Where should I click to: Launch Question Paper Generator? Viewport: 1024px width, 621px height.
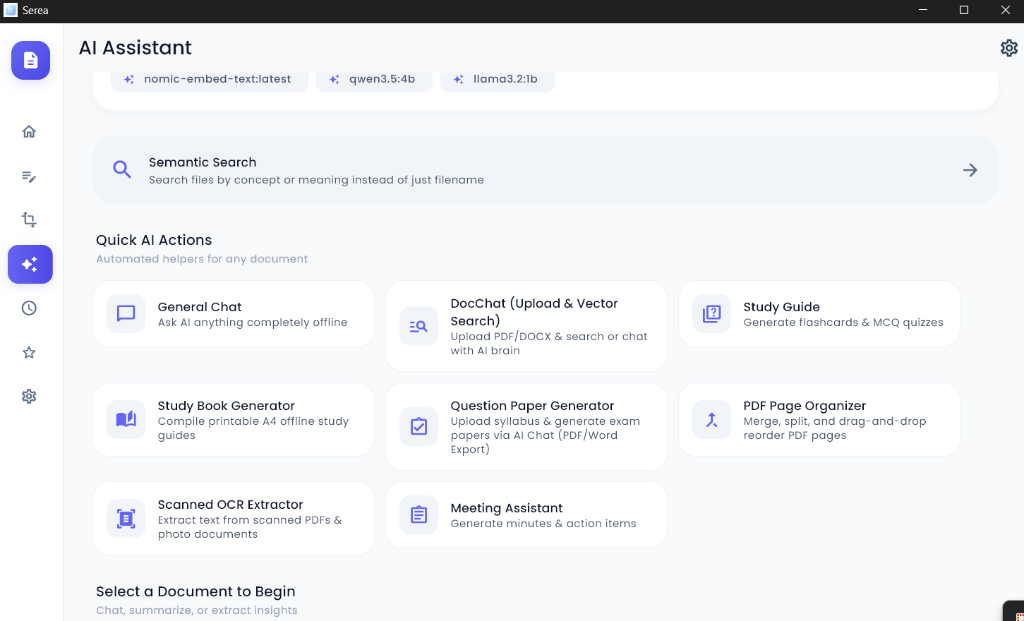[526, 426]
